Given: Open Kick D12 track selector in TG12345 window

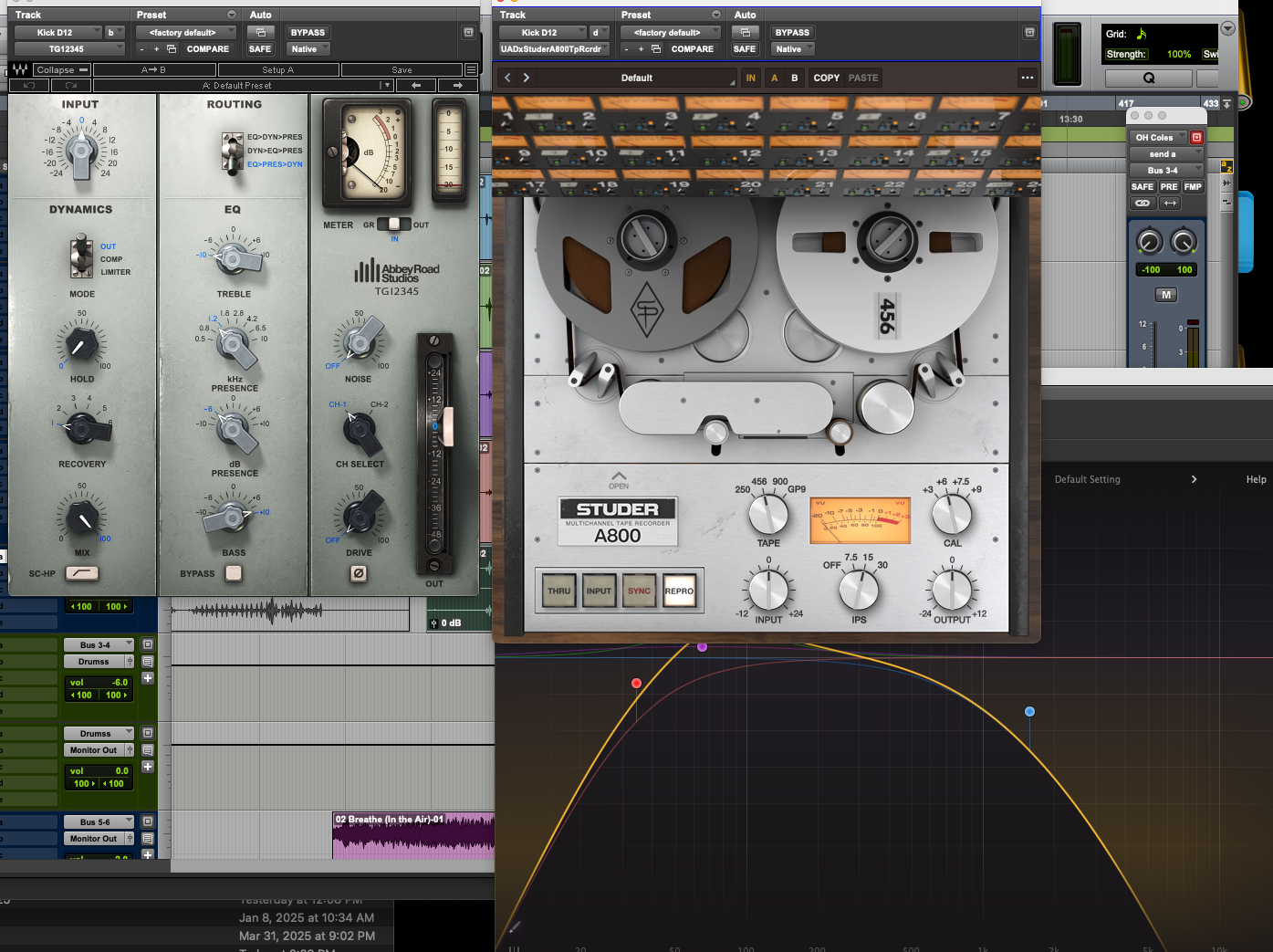Looking at the screenshot, I should point(58,32).
